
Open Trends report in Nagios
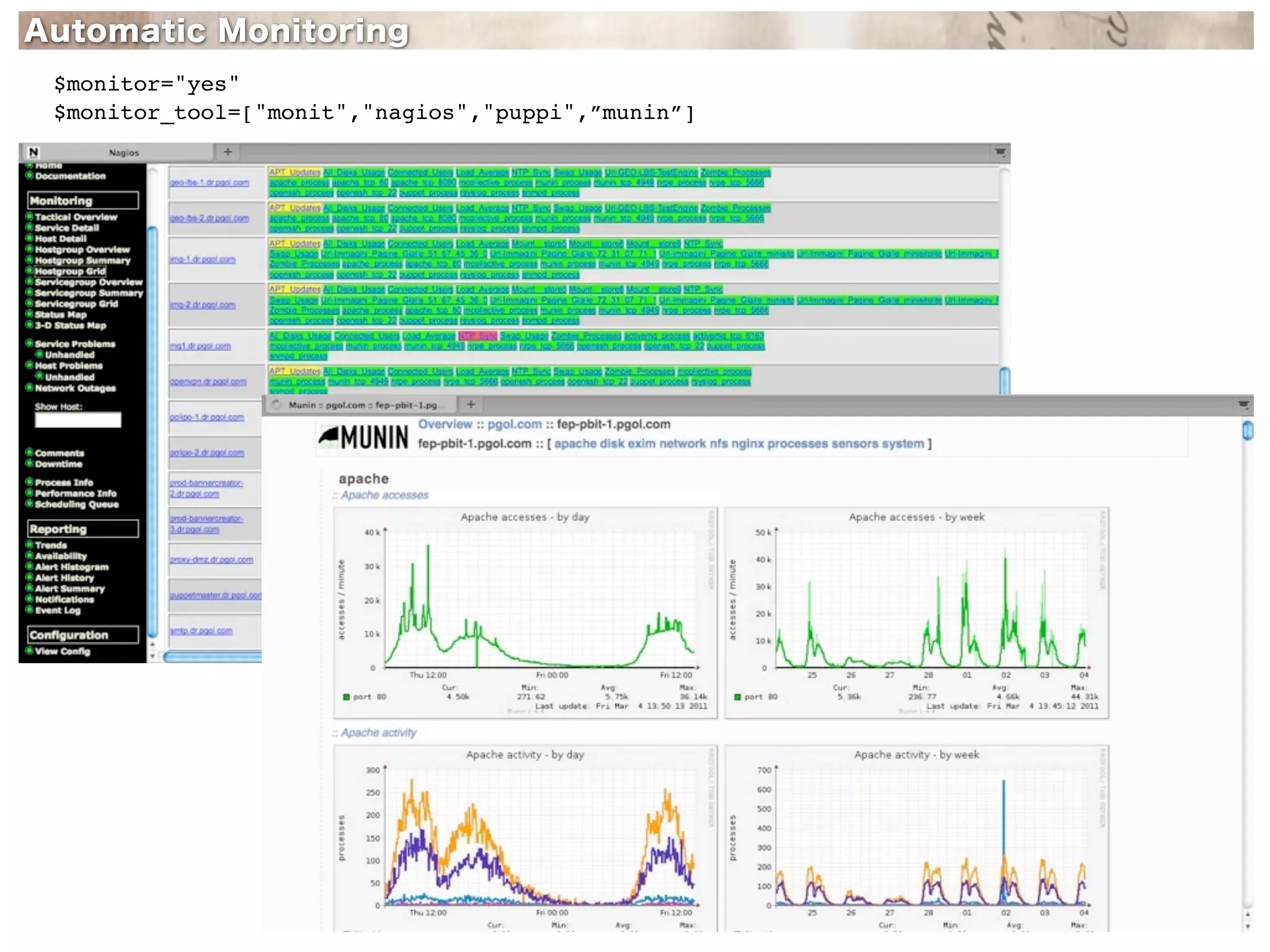click(x=51, y=545)
